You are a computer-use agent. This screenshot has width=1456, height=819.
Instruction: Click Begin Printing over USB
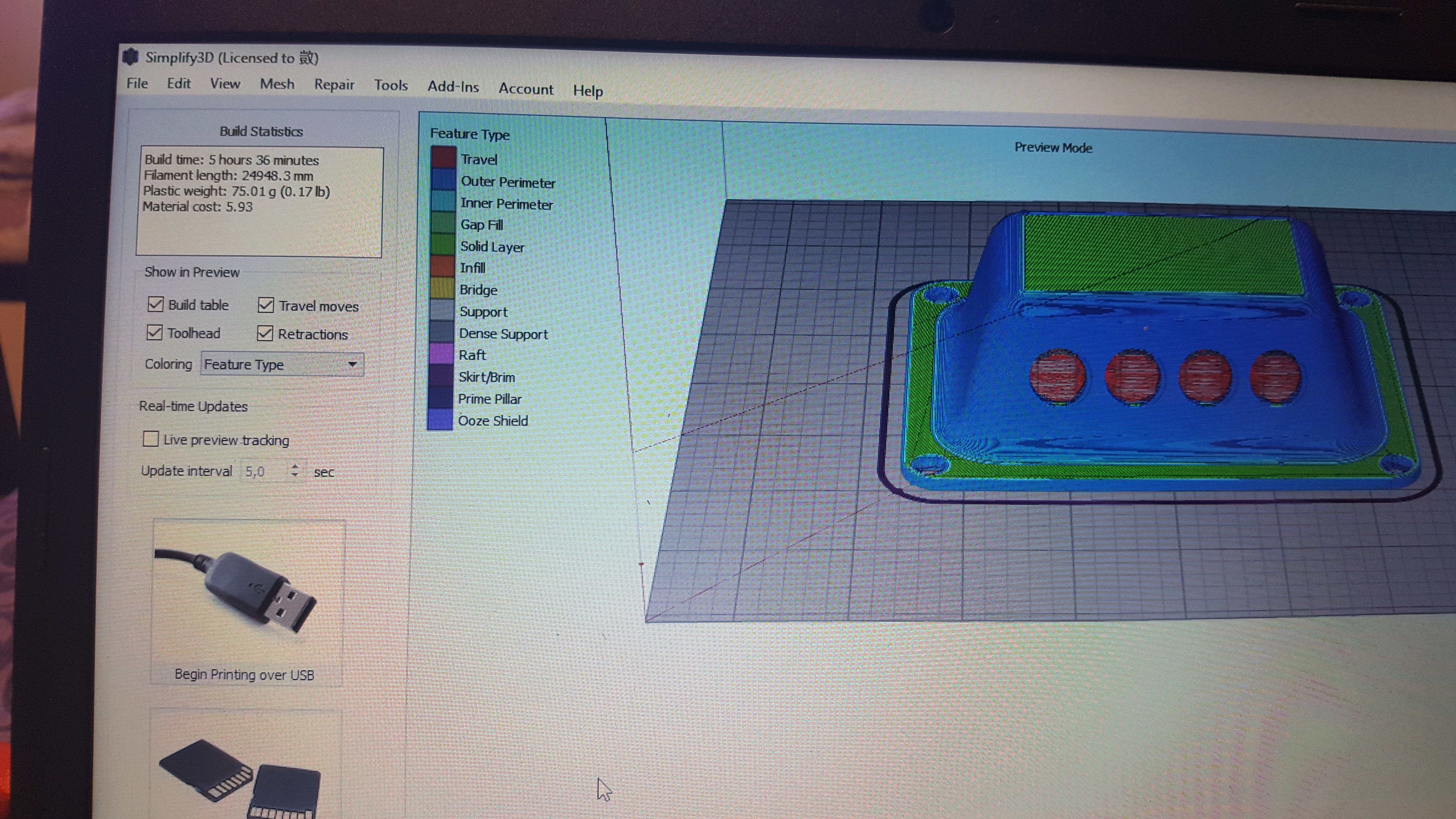pyautogui.click(x=244, y=674)
